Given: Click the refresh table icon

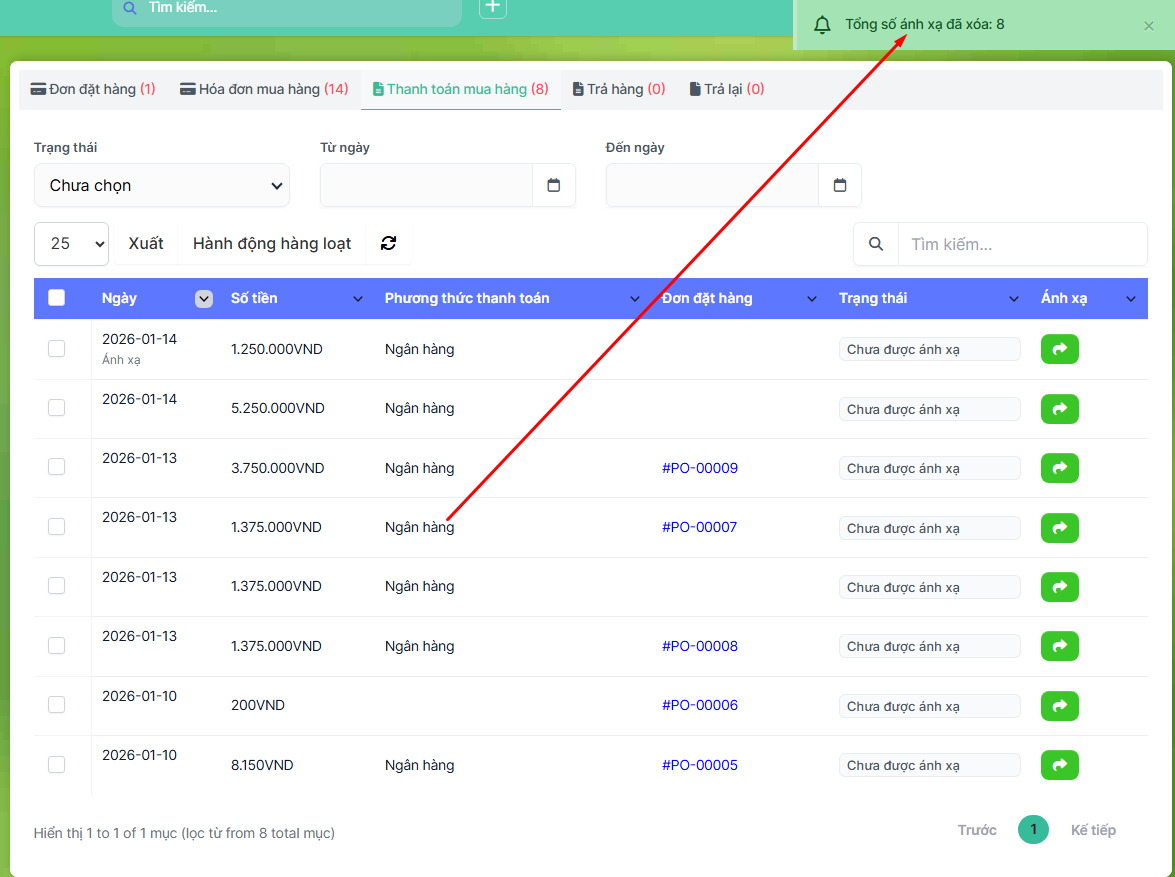Looking at the screenshot, I should [389, 243].
